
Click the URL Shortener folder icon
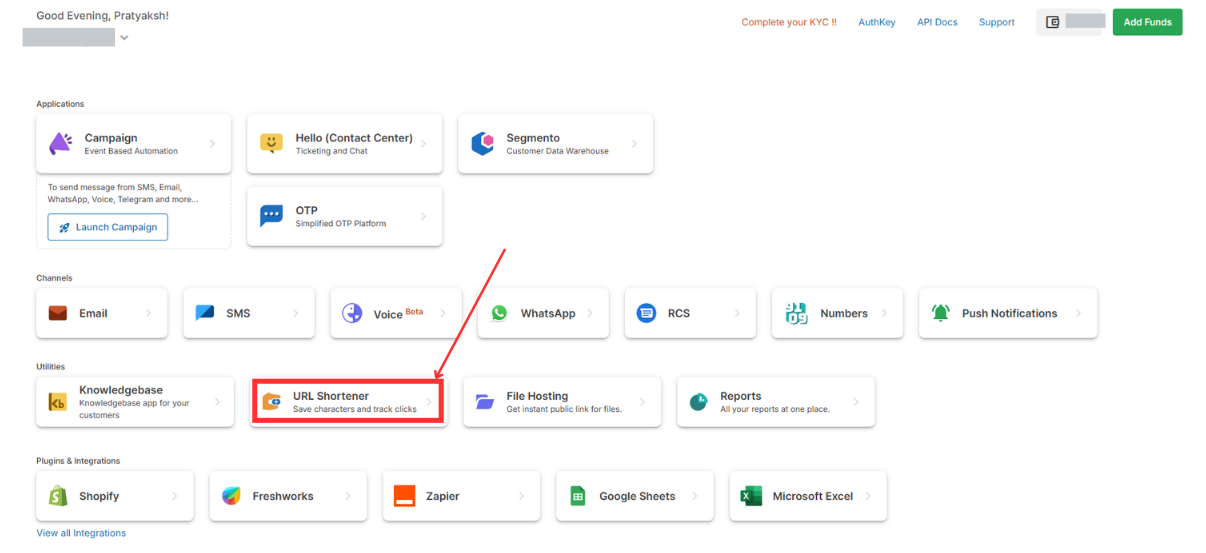coord(271,402)
